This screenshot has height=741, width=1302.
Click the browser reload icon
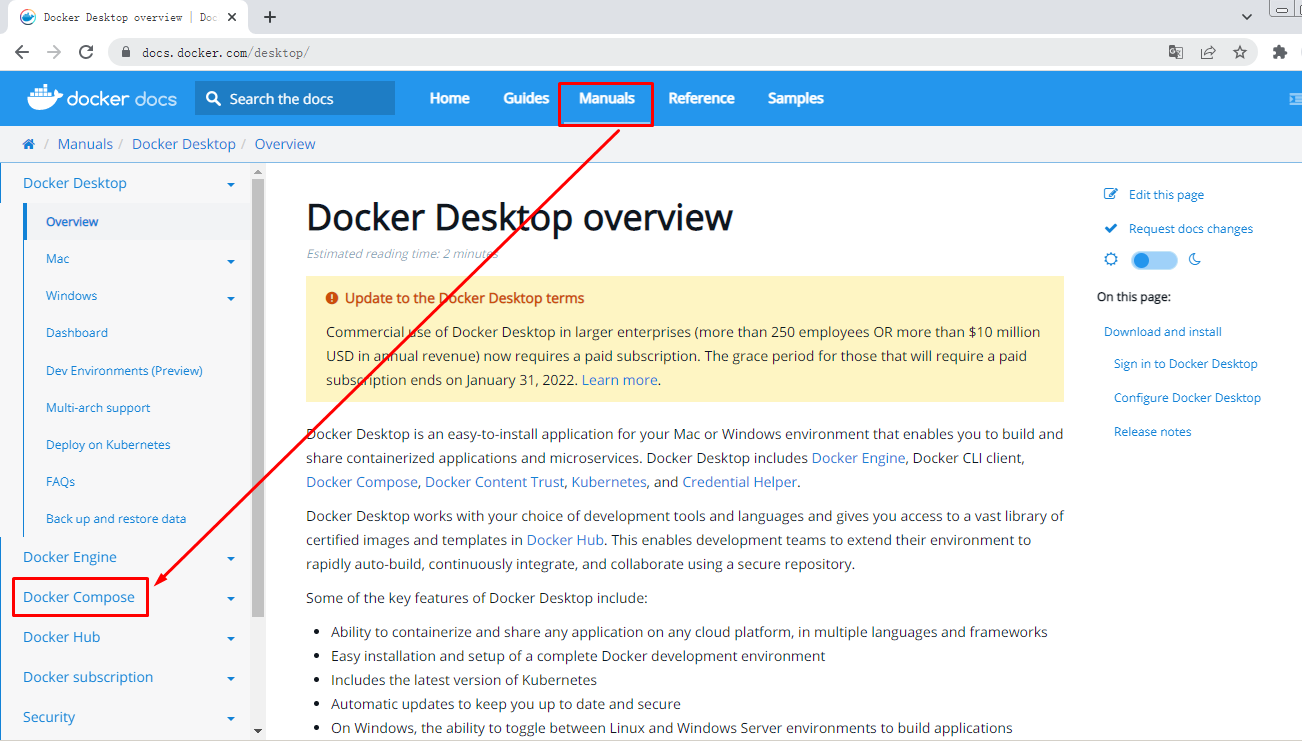coord(86,52)
